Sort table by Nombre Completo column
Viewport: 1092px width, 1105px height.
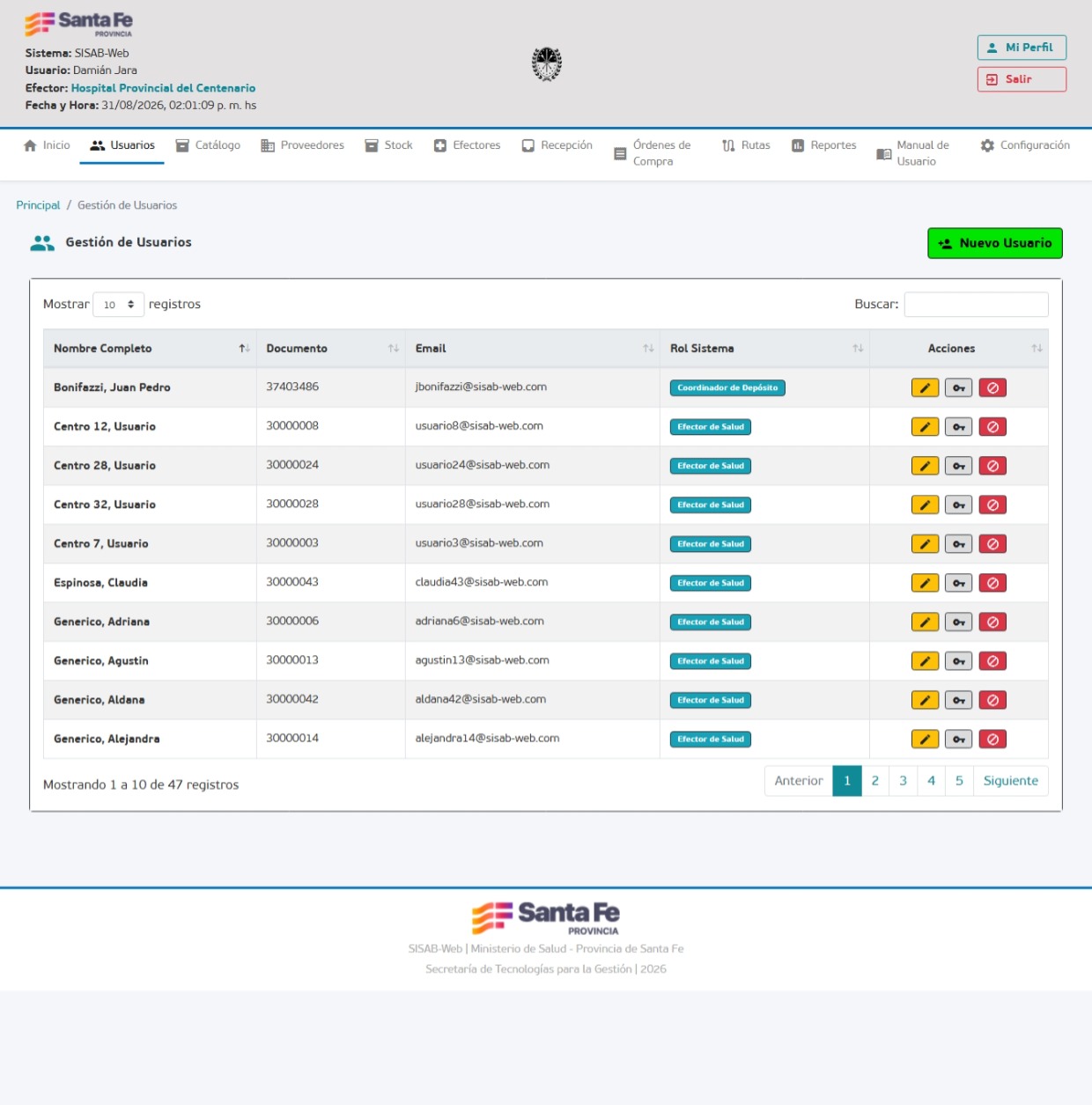pyautogui.click(x=150, y=349)
